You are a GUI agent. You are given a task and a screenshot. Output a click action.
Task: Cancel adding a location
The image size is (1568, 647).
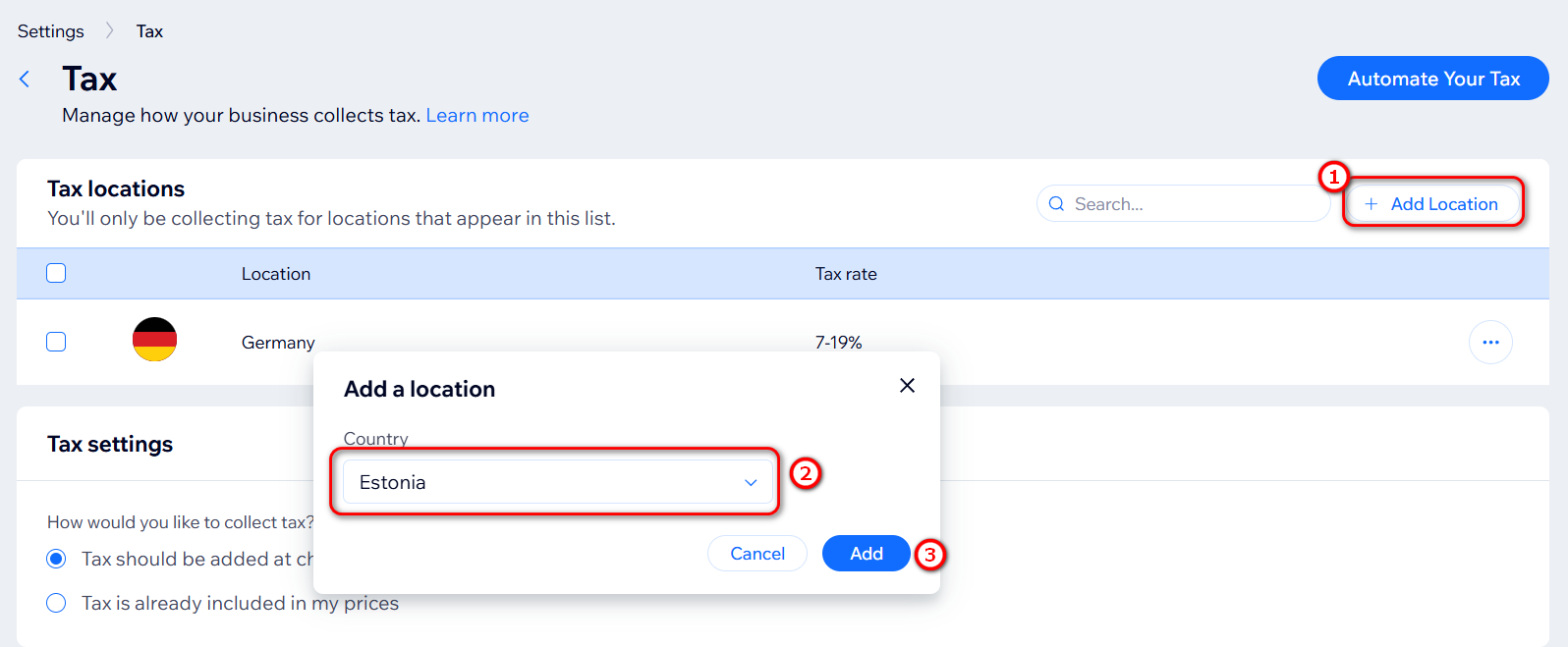coord(757,554)
